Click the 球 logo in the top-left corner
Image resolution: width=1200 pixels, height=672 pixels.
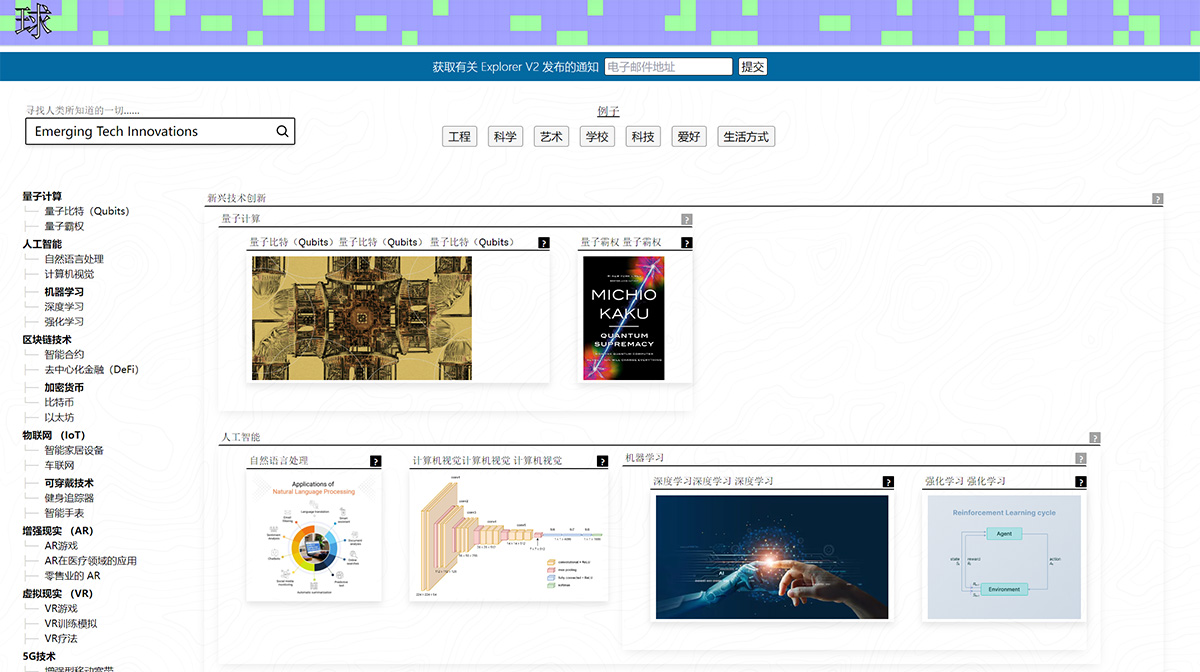pos(33,20)
